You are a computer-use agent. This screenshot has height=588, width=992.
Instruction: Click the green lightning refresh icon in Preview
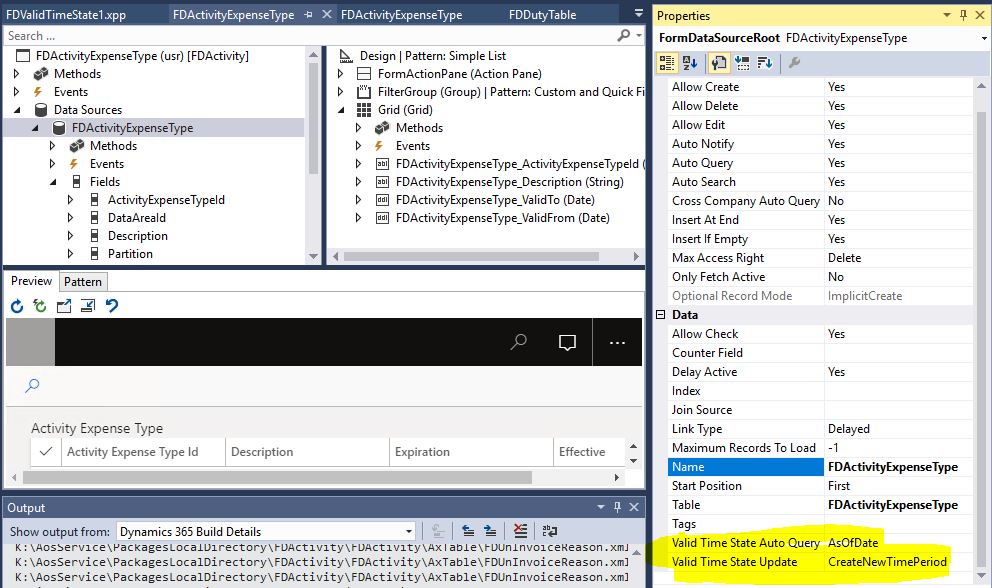[40, 306]
